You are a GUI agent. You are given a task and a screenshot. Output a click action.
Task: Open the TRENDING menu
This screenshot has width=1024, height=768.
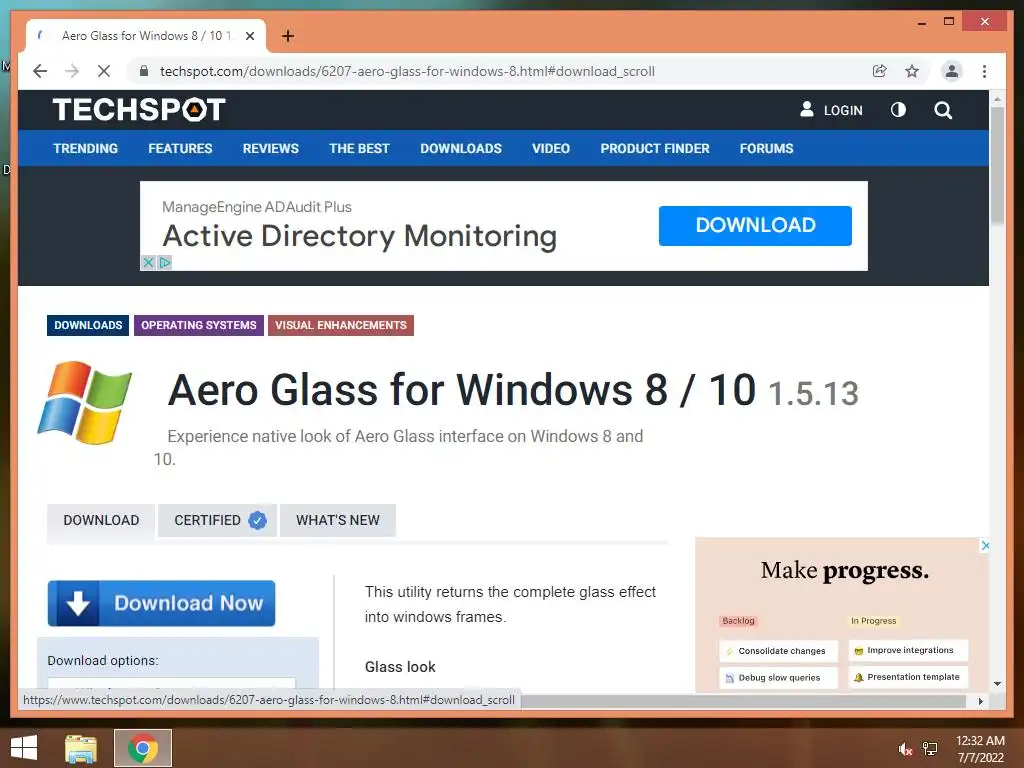point(86,148)
